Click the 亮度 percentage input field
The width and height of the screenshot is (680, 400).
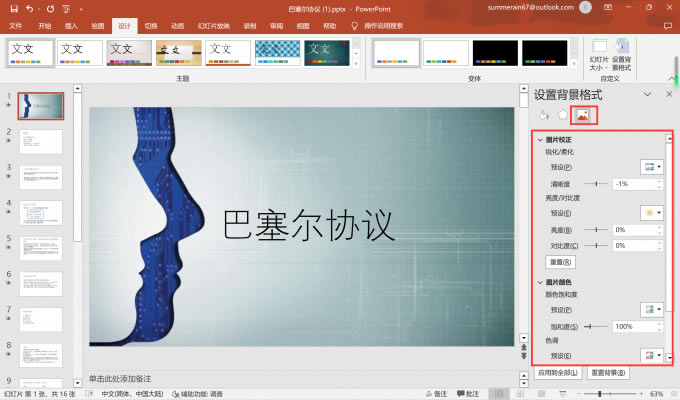tap(633, 230)
